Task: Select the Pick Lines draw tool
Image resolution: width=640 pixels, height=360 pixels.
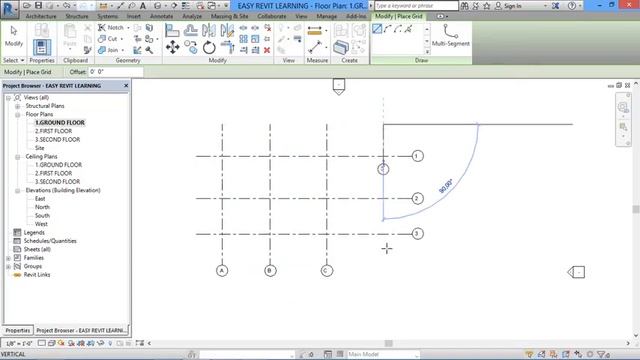Action: click(x=408, y=29)
